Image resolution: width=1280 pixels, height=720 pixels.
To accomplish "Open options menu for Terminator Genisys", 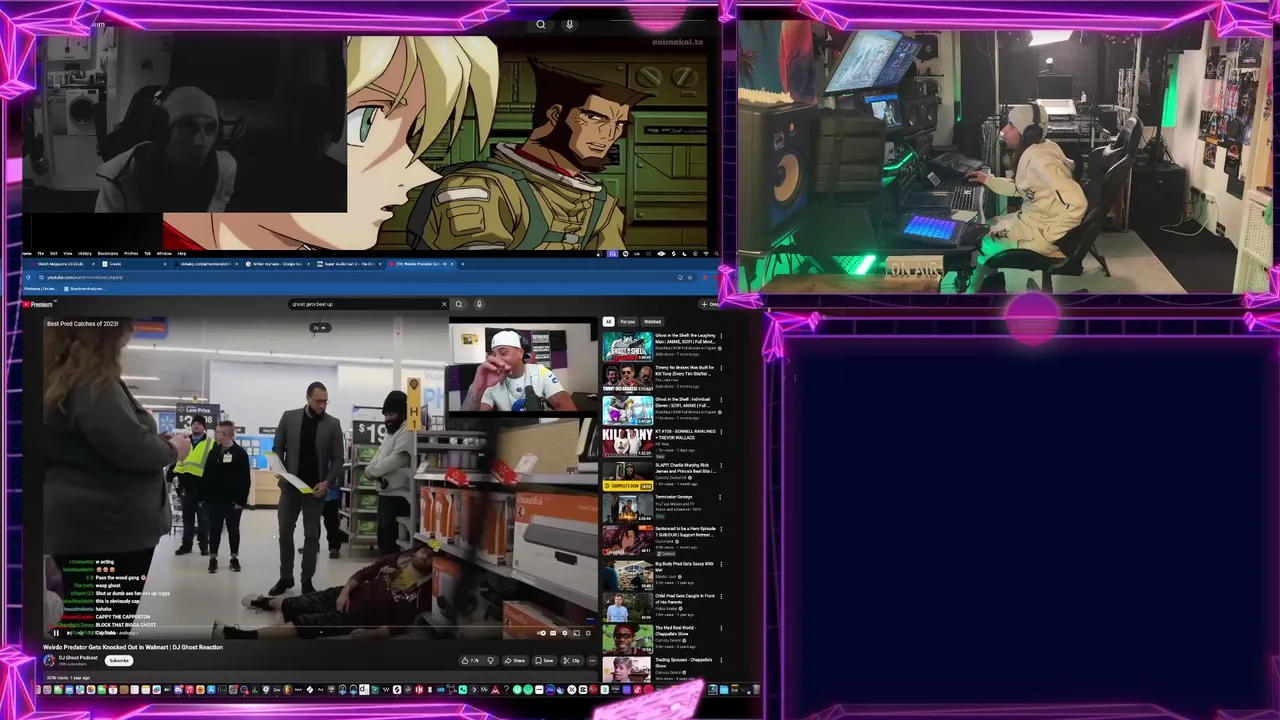I will pos(721,498).
